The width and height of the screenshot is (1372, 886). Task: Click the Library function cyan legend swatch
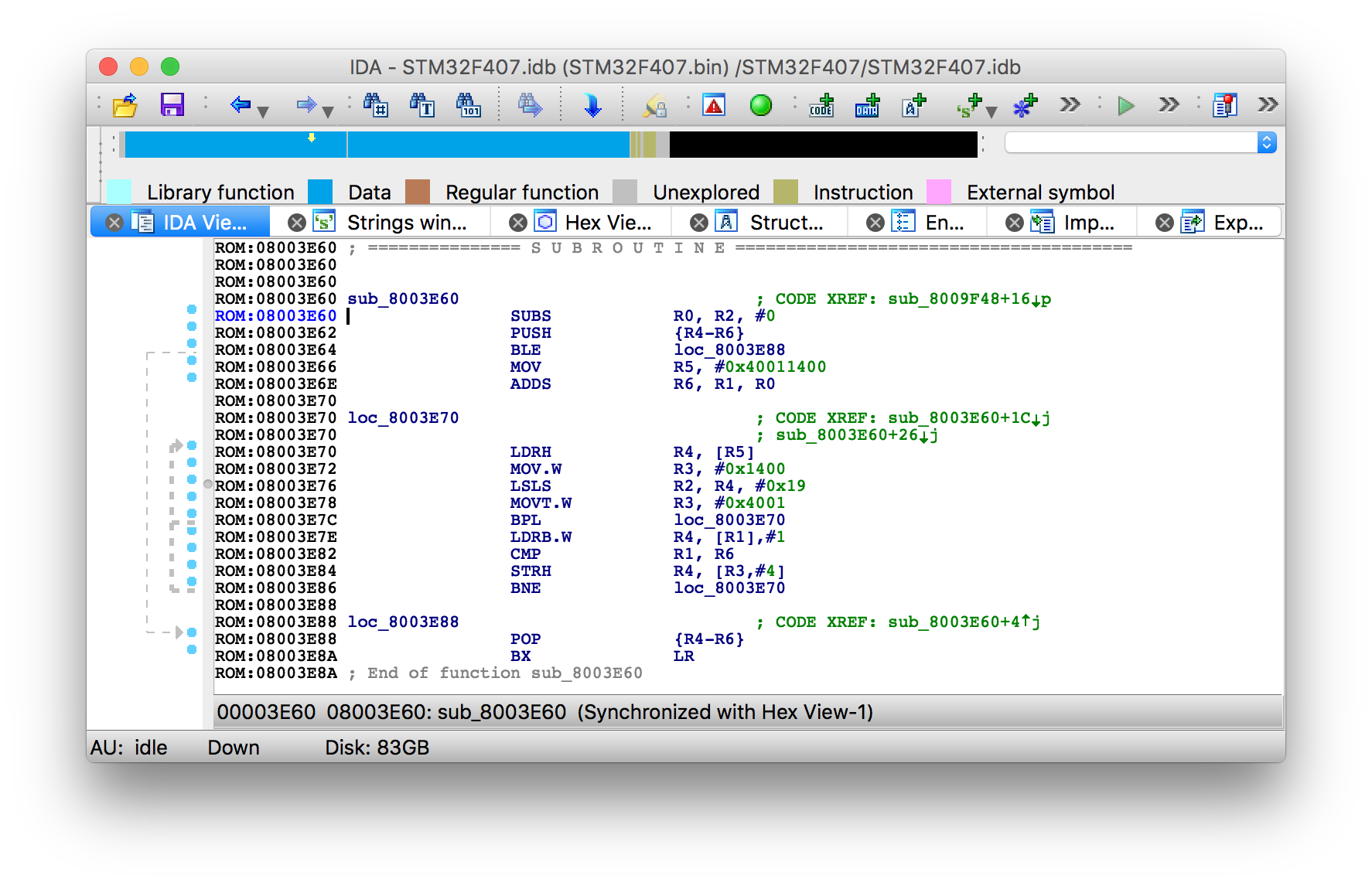tap(119, 192)
